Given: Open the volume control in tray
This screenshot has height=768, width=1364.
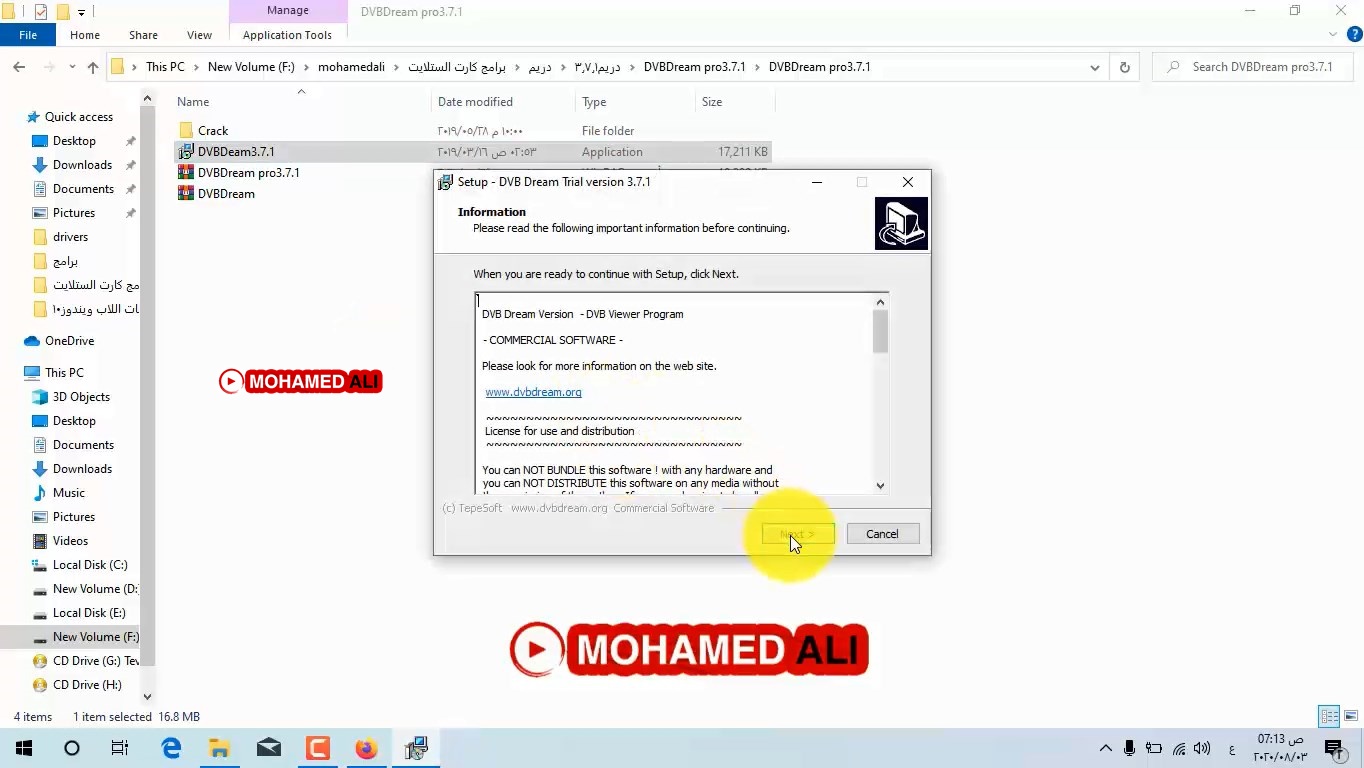Looking at the screenshot, I should 1202,748.
